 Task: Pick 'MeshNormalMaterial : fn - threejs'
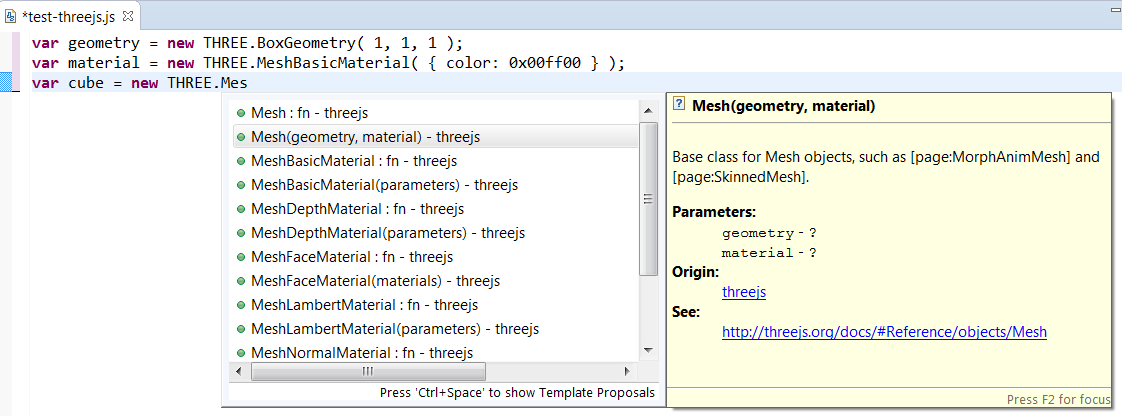(x=436, y=352)
